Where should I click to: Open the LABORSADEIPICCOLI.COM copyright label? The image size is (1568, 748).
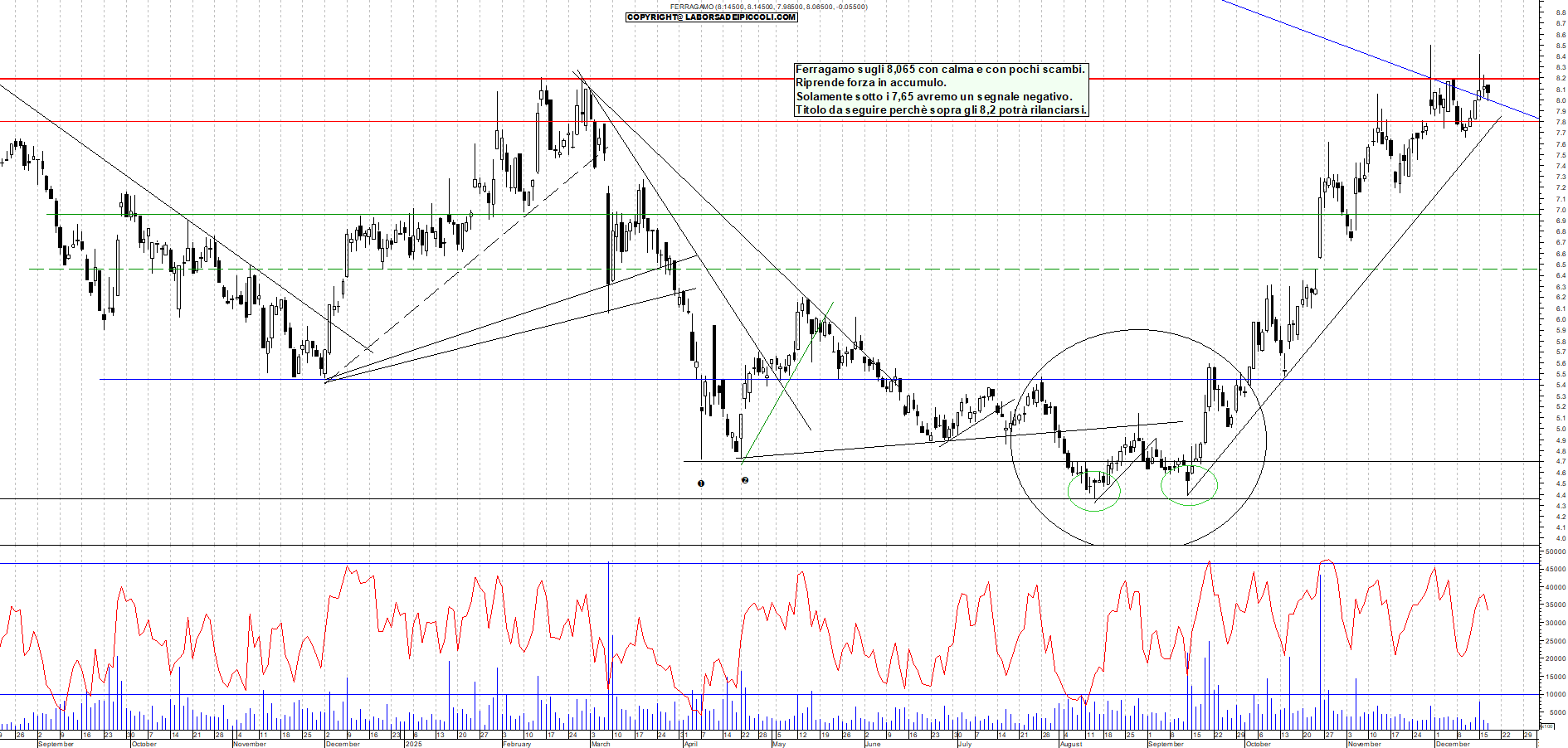pos(711,17)
